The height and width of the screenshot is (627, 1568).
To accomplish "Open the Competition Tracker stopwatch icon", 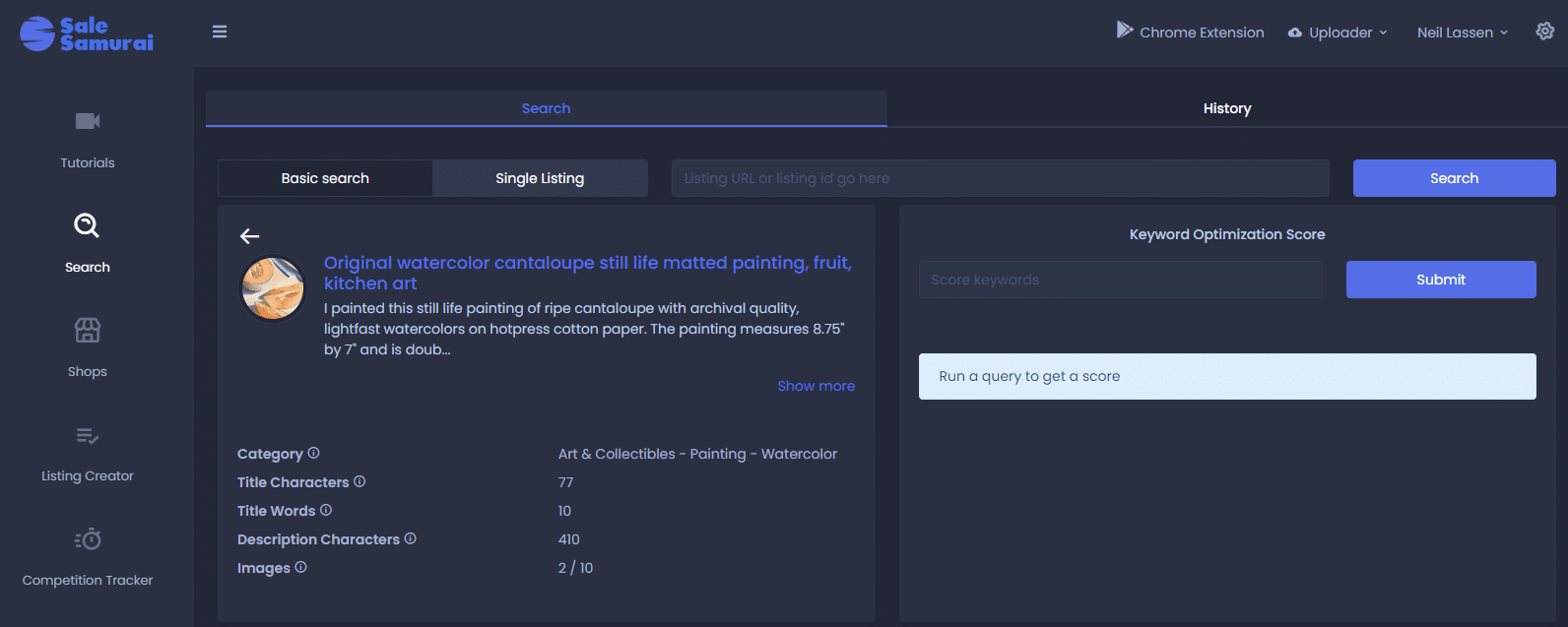I will pos(88,539).
